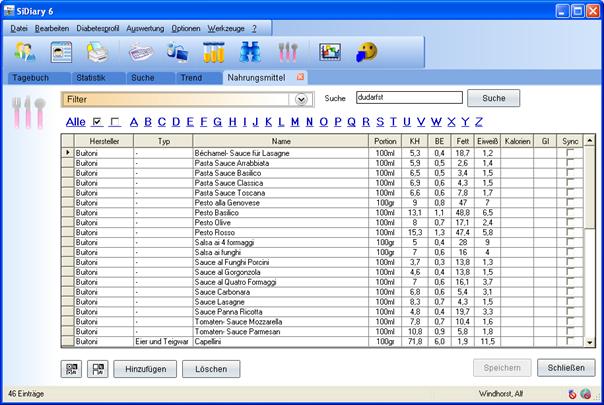The width and height of the screenshot is (604, 405).
Task: Open the printer icon in toolbar
Action: (x=98, y=51)
